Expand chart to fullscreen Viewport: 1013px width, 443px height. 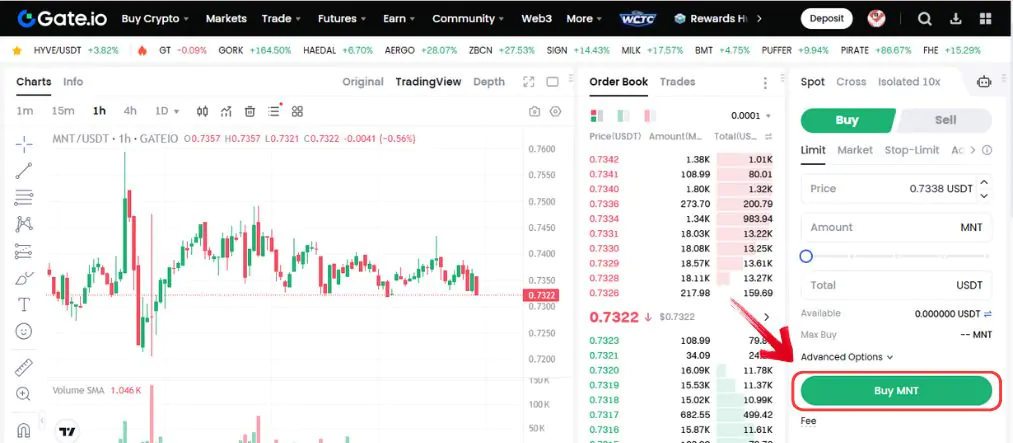click(528, 82)
